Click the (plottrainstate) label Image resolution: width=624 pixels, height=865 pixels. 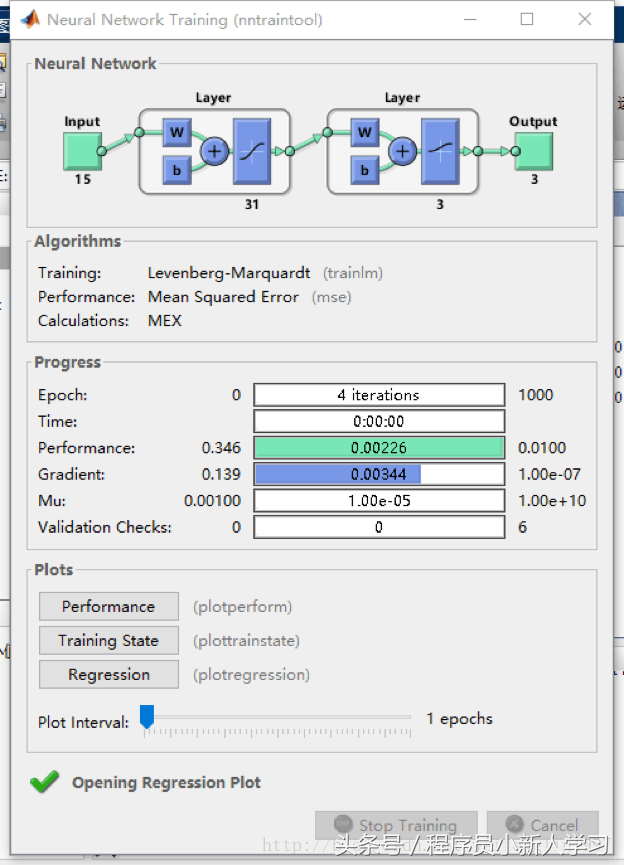coord(246,641)
